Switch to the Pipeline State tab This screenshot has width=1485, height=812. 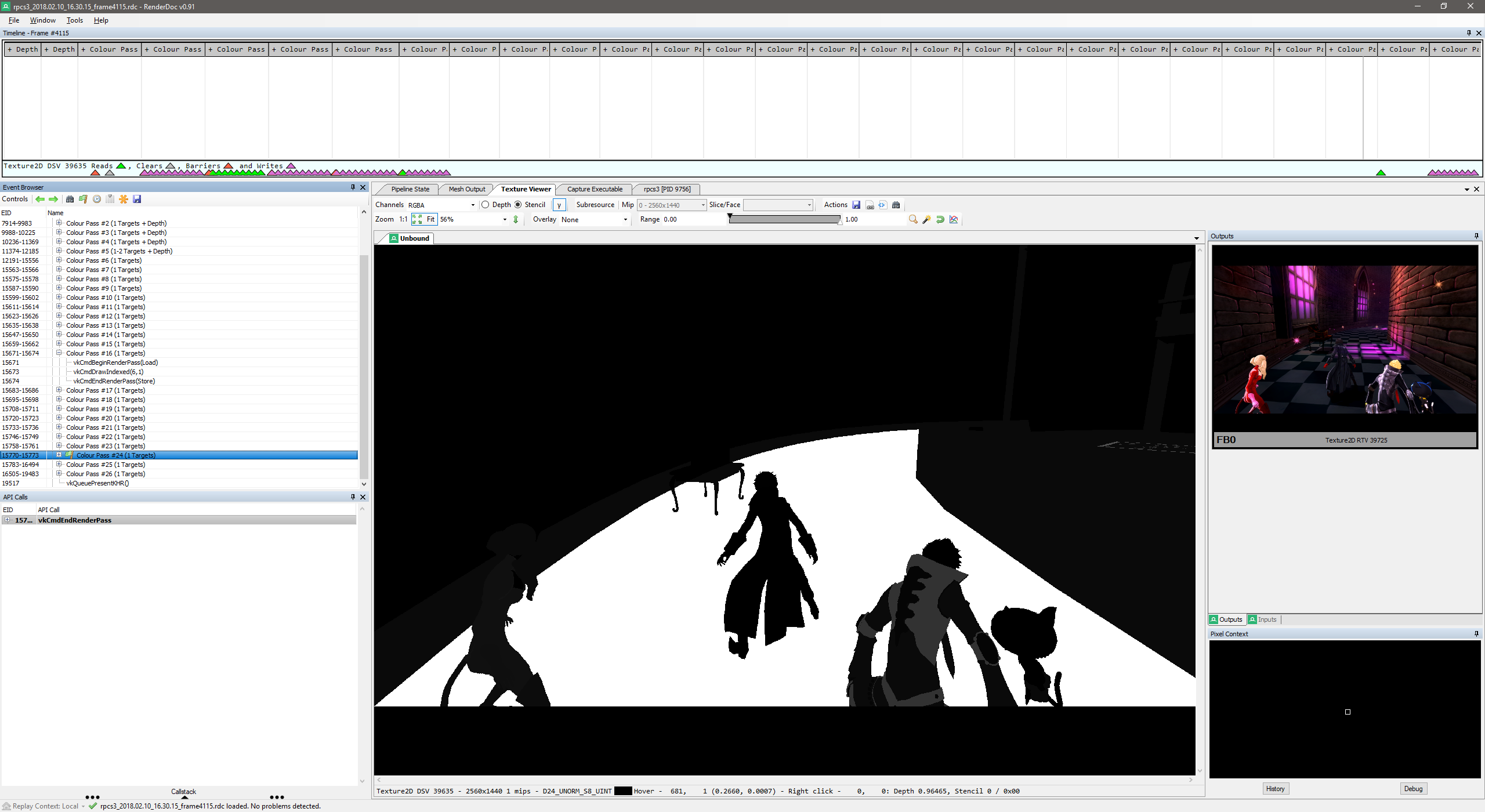[x=410, y=188]
